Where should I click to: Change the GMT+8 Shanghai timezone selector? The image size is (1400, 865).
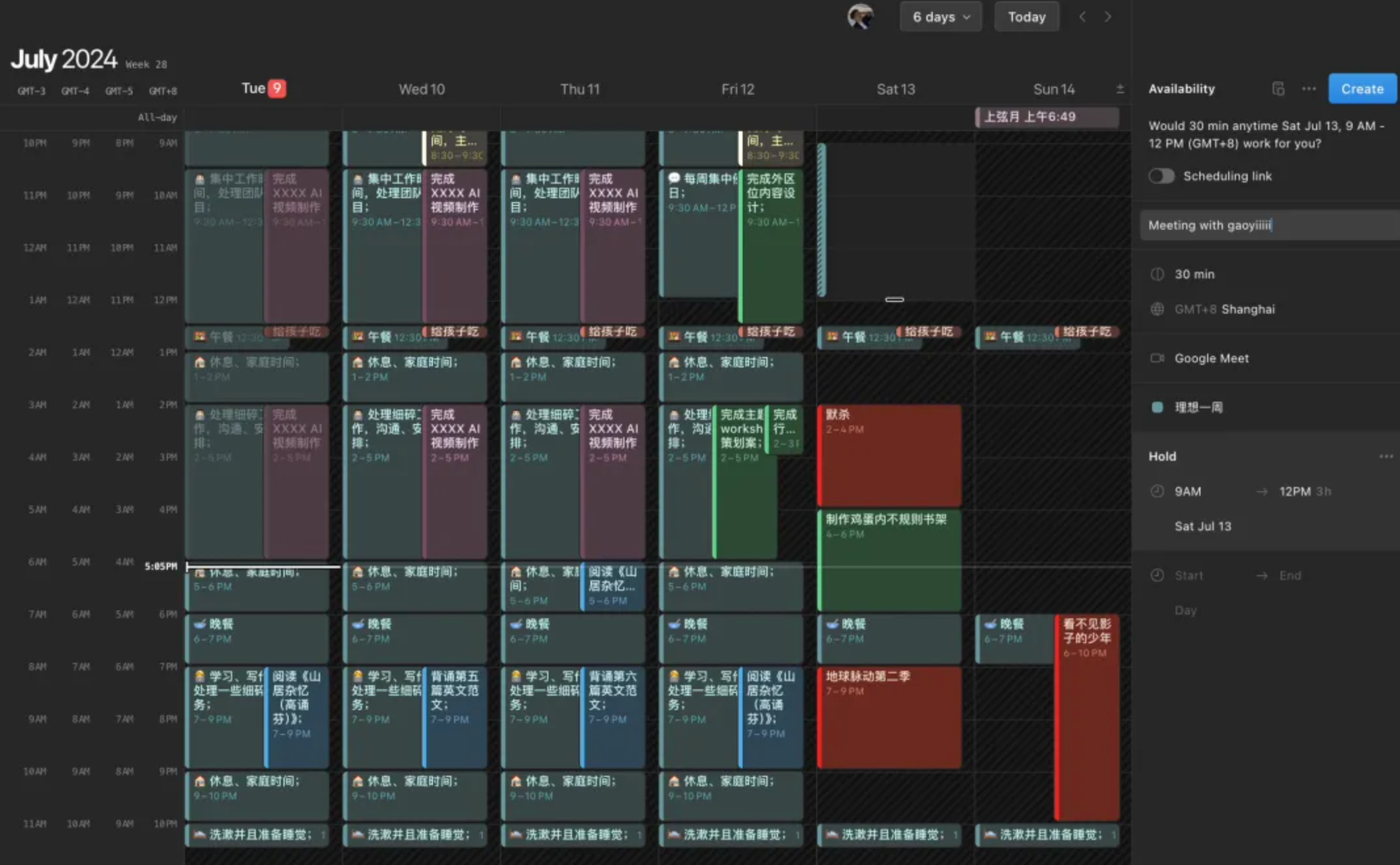[x=1224, y=309]
